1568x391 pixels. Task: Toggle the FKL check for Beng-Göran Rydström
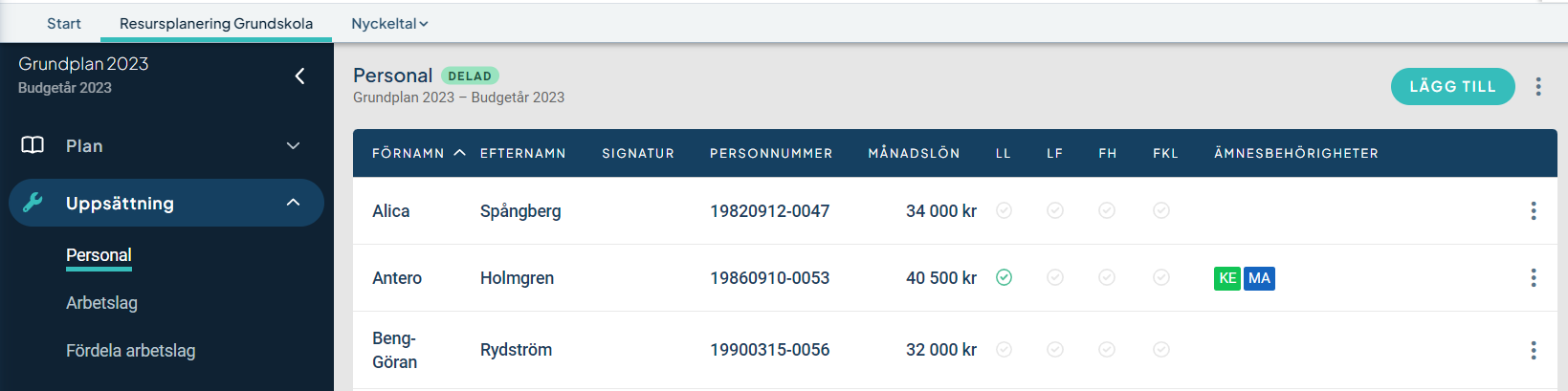coord(1161,350)
